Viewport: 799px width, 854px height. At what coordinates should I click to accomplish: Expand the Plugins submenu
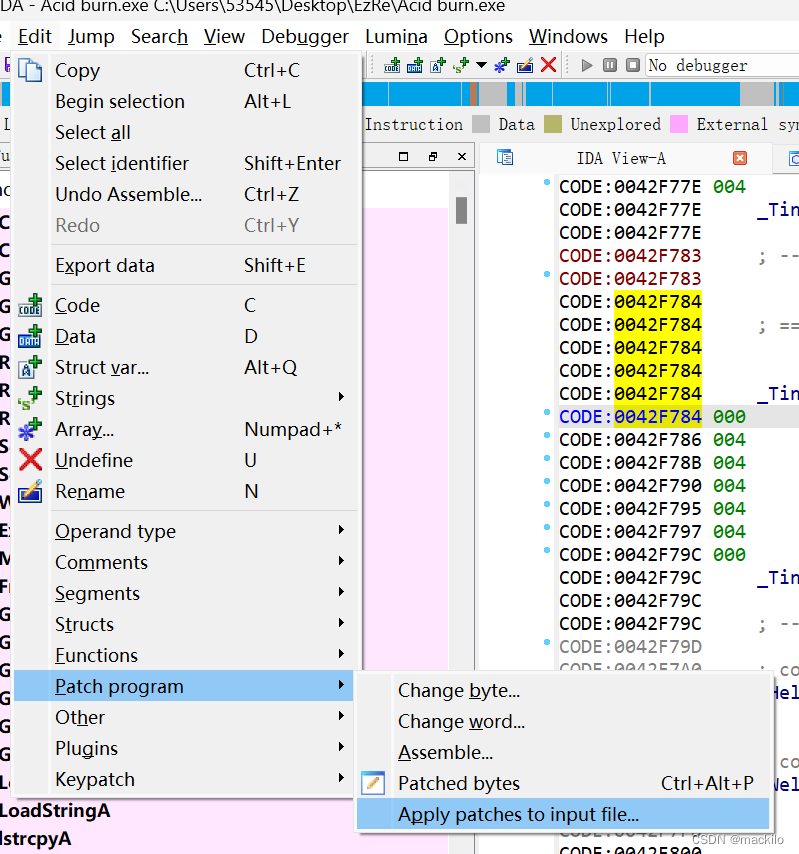tap(341, 747)
